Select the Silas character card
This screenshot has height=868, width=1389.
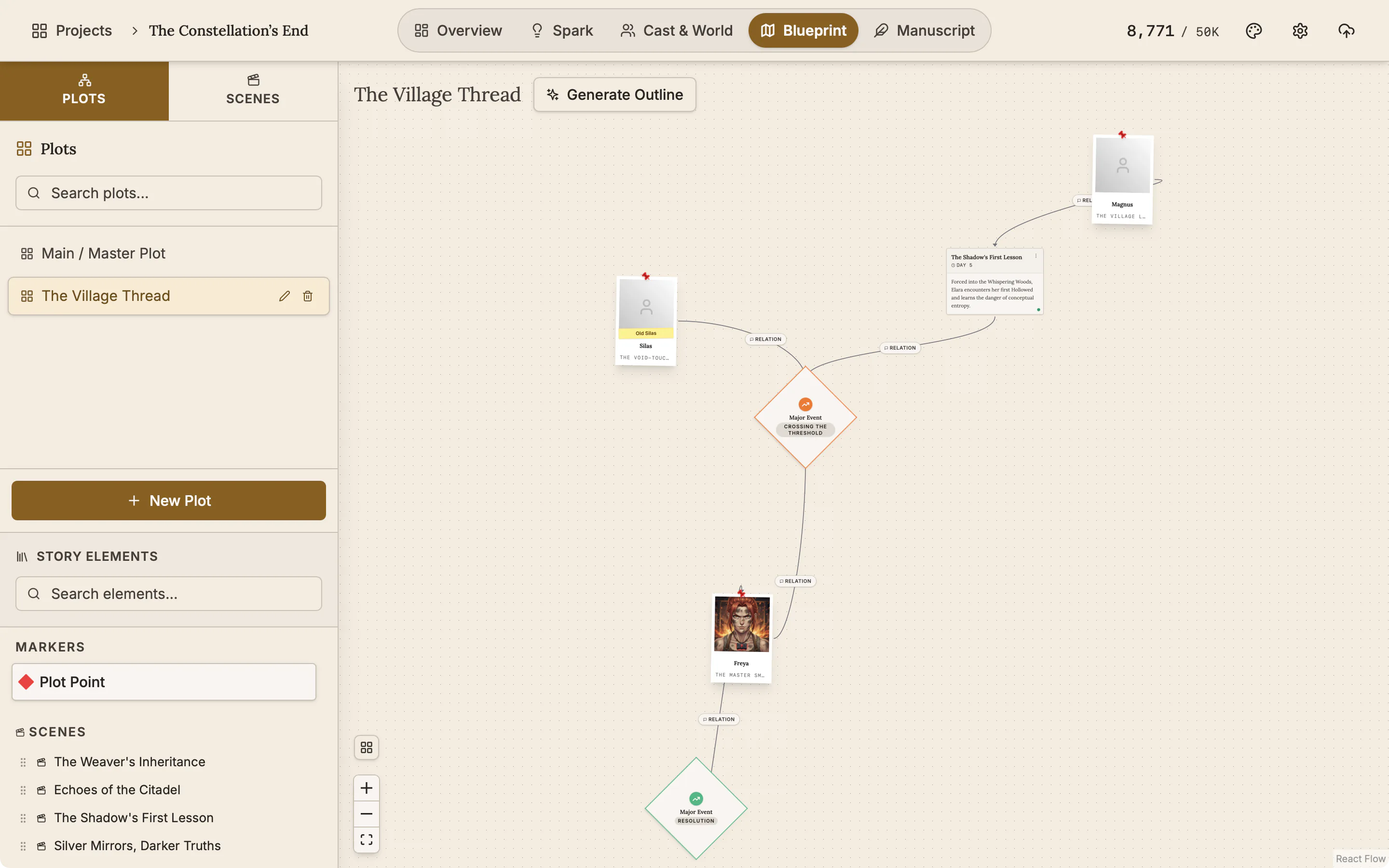pos(646,321)
